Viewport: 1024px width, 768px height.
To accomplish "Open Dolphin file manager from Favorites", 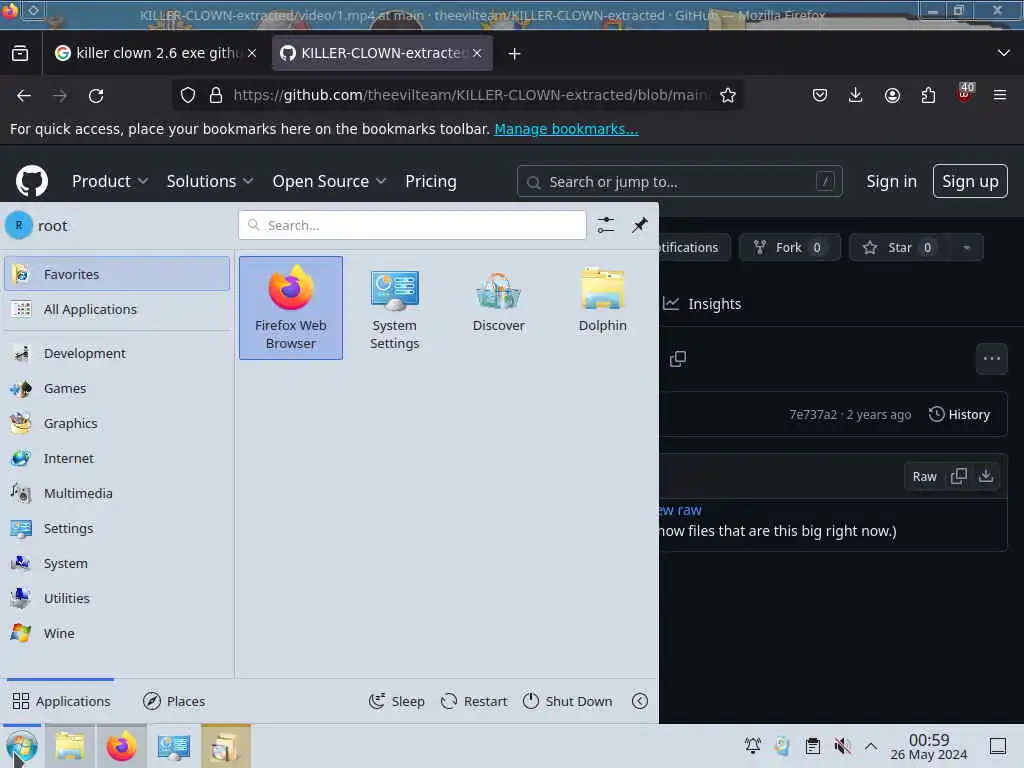I will click(x=602, y=308).
